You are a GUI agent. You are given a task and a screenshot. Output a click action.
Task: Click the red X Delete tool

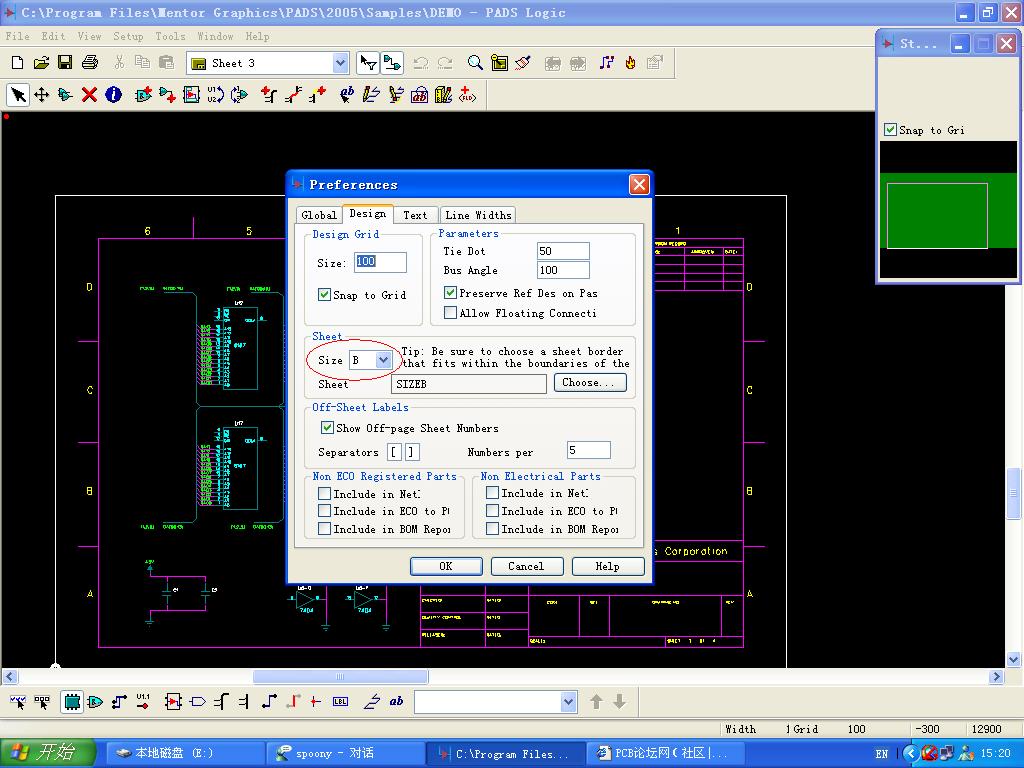(89, 95)
